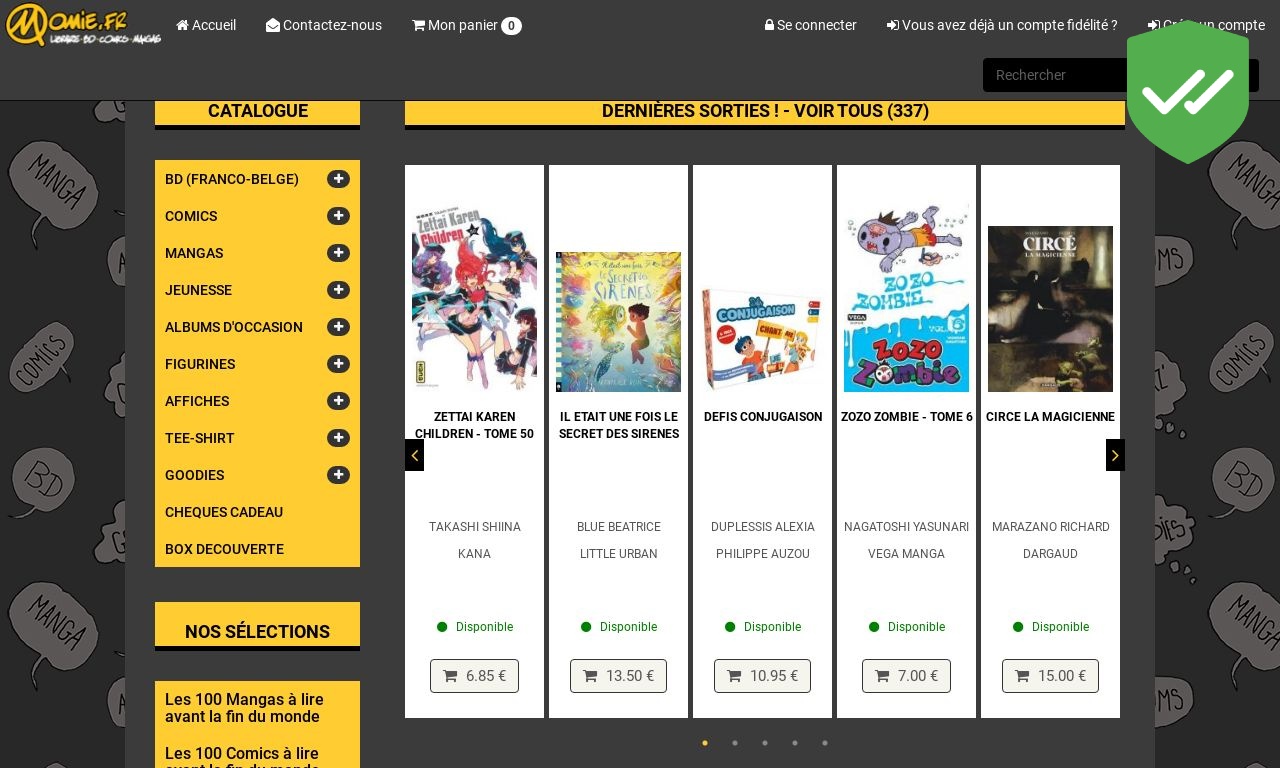This screenshot has height=768, width=1280.
Task: Open the Defis Conjugaison title link
Action: tap(763, 417)
